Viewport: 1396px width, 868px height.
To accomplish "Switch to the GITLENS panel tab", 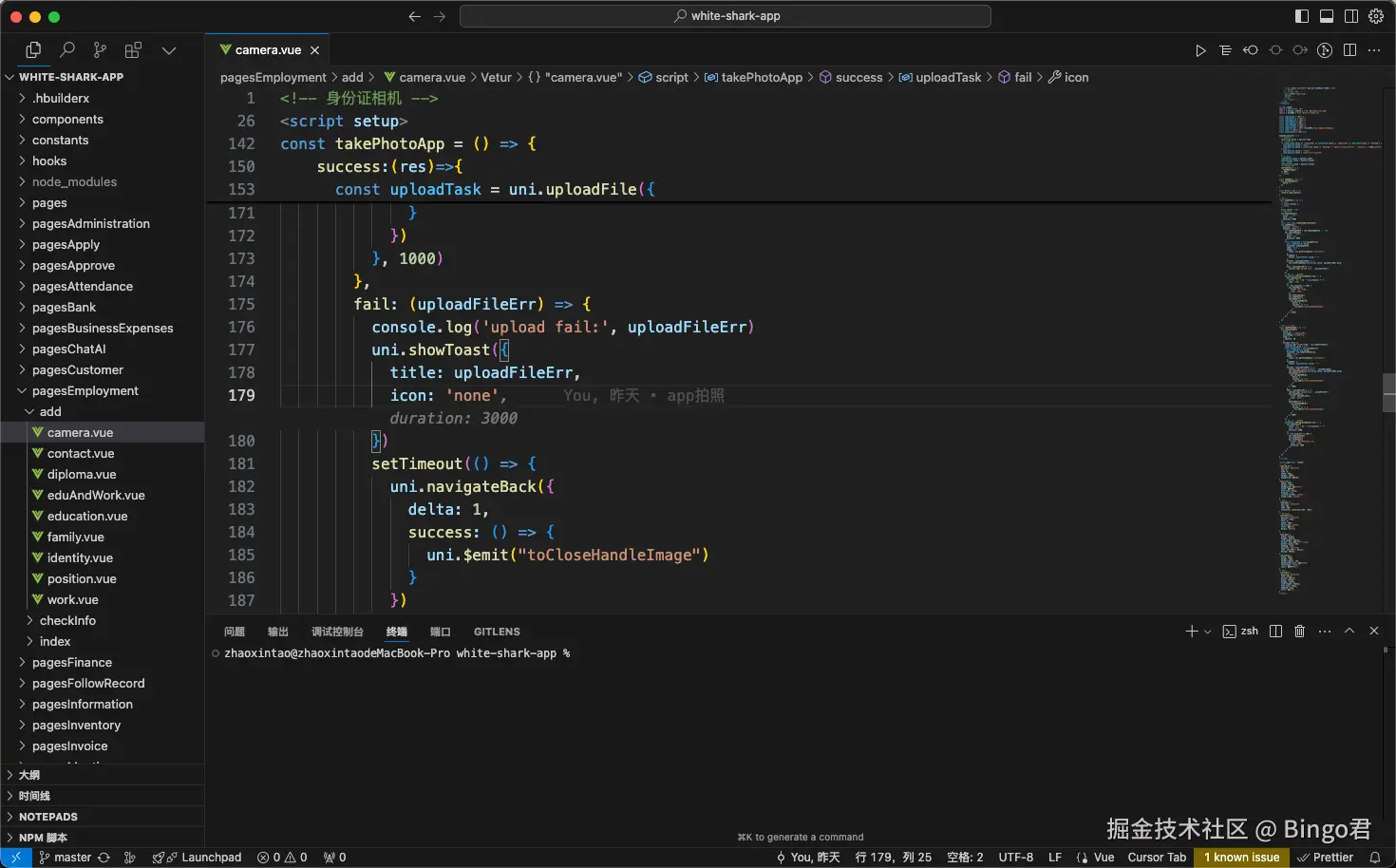I will click(497, 632).
